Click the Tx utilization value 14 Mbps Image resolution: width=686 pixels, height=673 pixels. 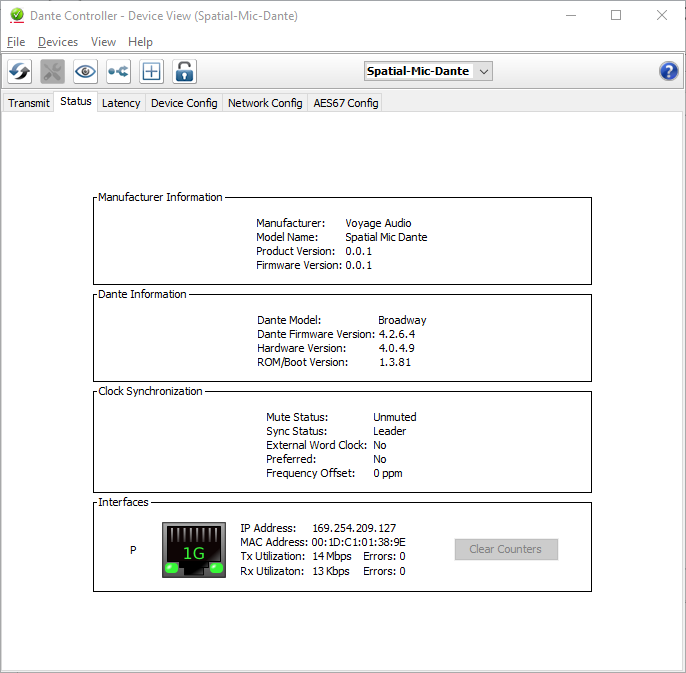332,556
